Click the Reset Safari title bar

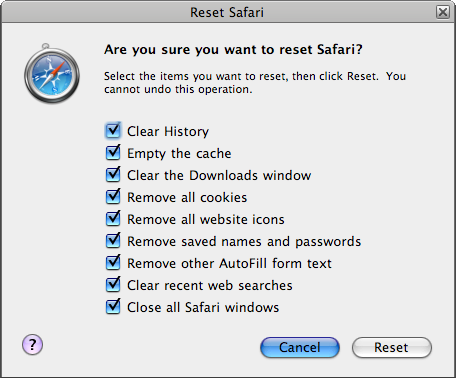click(227, 12)
